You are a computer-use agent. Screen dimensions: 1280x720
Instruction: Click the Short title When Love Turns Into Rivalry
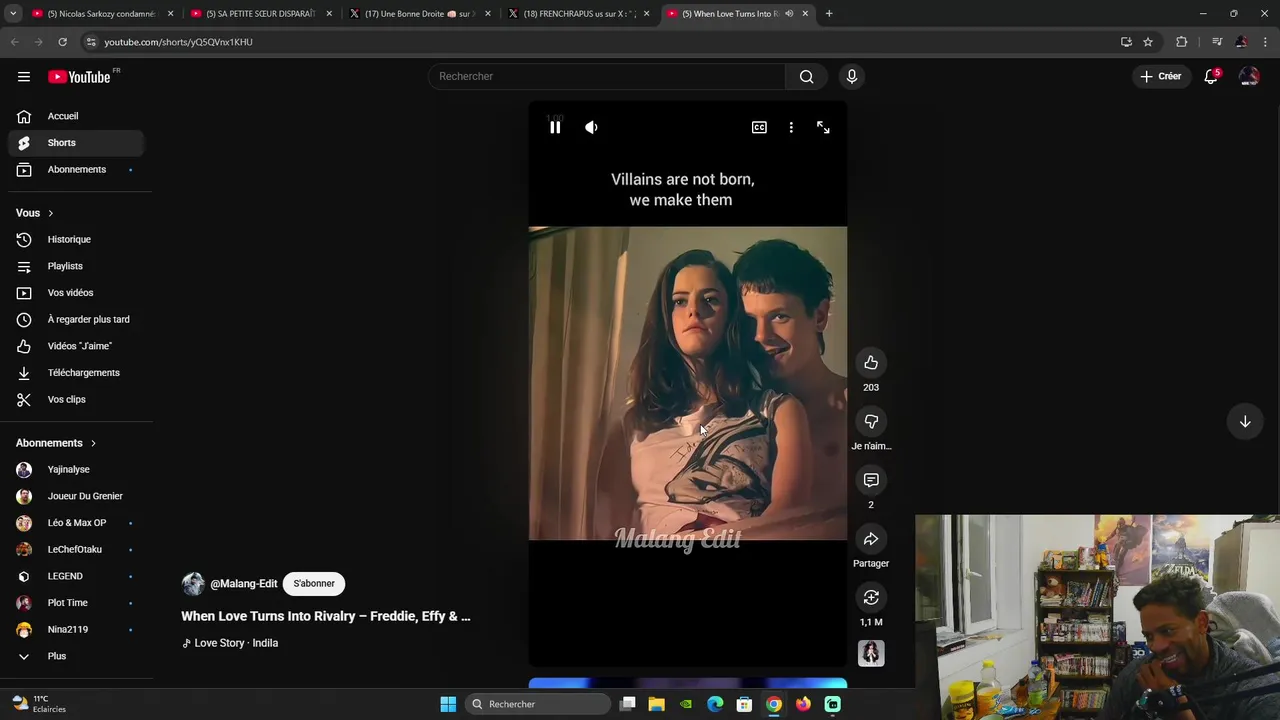pos(326,616)
